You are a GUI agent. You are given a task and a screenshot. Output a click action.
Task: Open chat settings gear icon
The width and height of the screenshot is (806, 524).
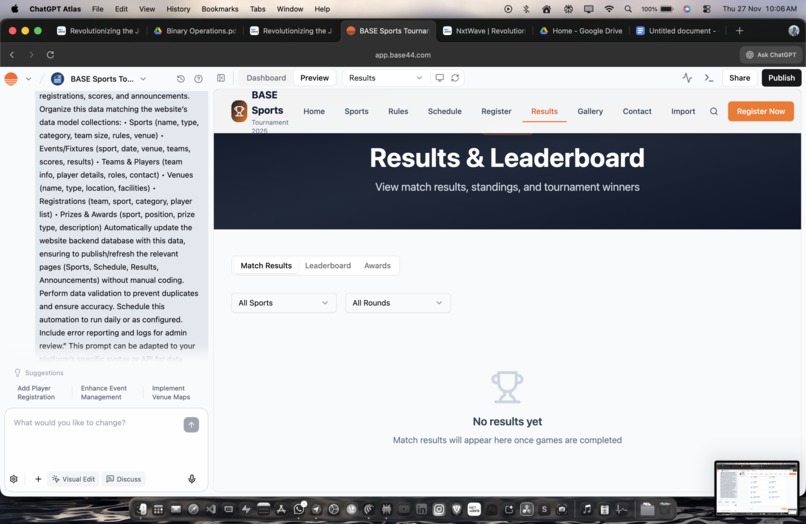tap(14, 479)
